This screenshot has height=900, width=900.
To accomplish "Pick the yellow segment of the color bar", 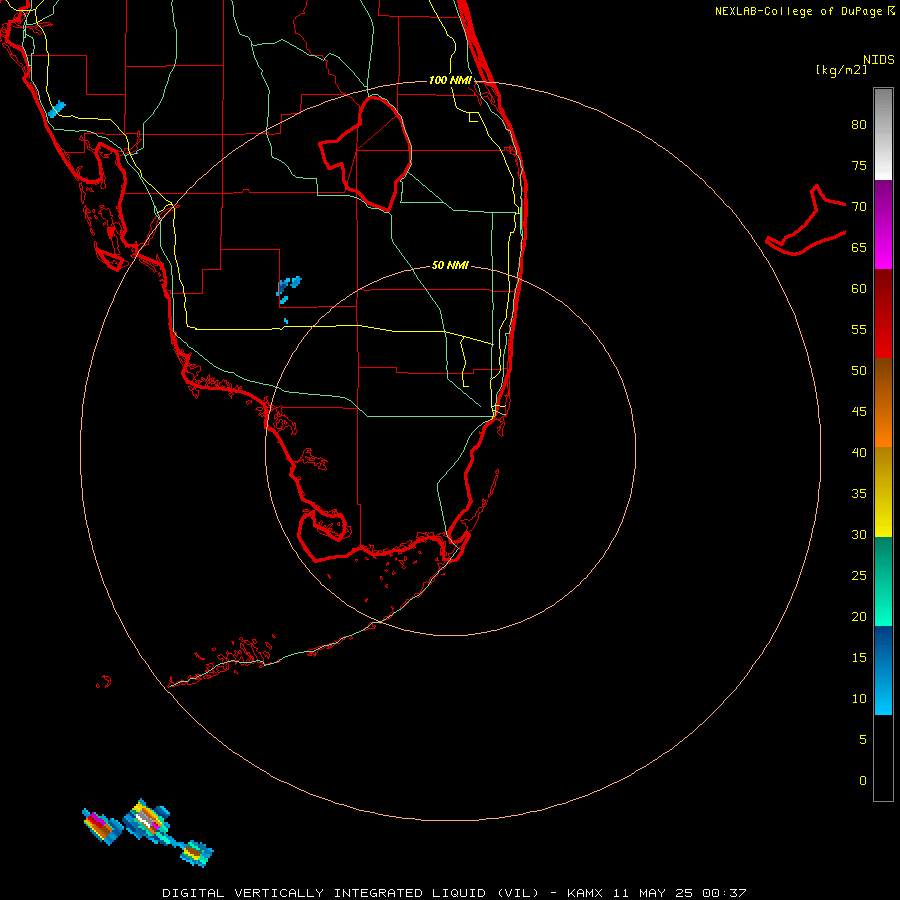I will coord(883,492).
